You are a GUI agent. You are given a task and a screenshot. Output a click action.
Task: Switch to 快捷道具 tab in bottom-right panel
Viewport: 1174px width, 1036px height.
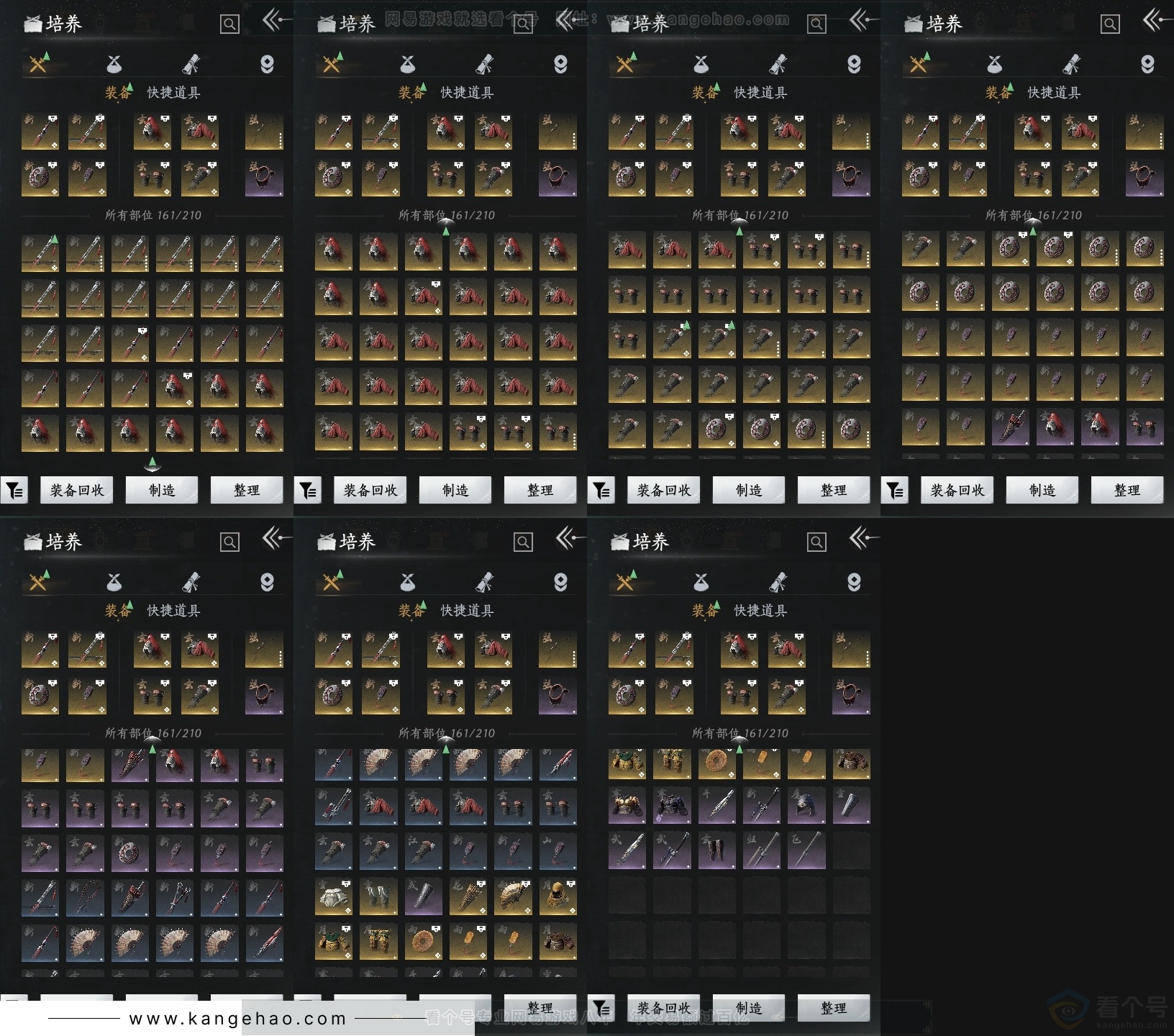[760, 610]
